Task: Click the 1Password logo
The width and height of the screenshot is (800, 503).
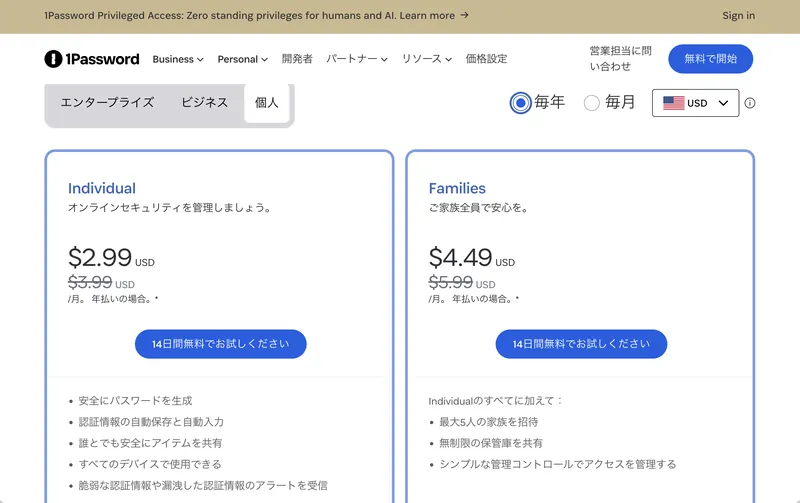Action: (92, 59)
